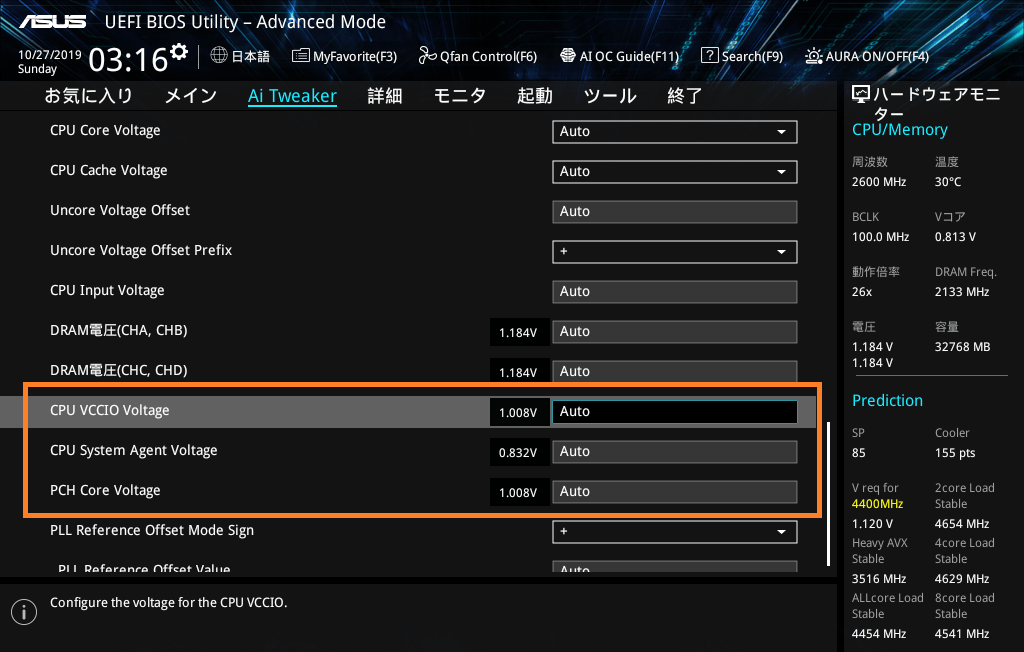The width and height of the screenshot is (1024, 652).
Task: Click the yellow 4400MHz value
Action: [x=877, y=504]
